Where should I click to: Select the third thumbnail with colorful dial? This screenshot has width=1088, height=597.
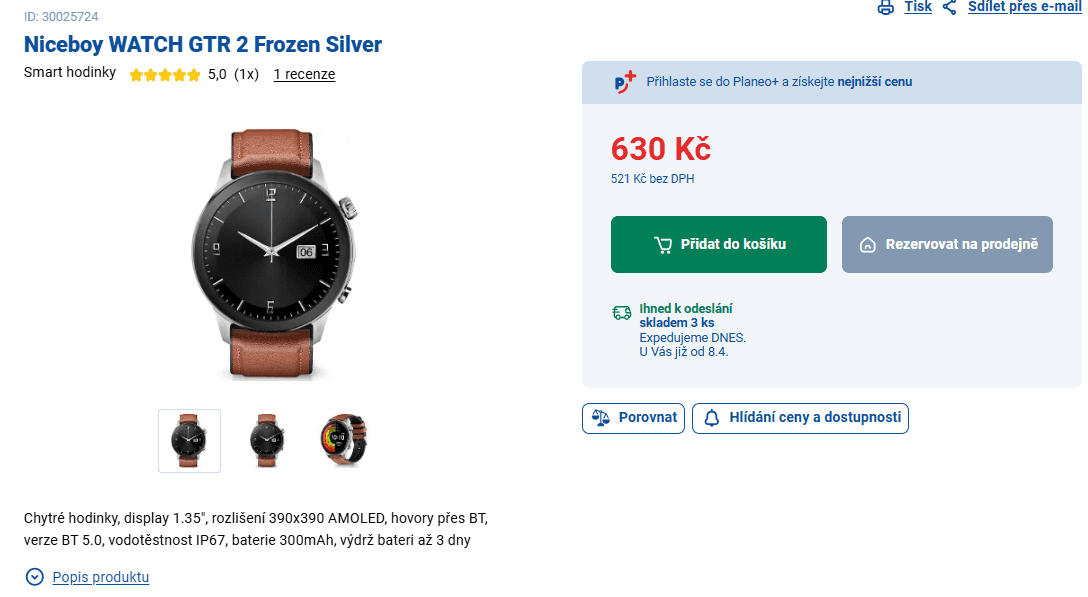point(343,440)
